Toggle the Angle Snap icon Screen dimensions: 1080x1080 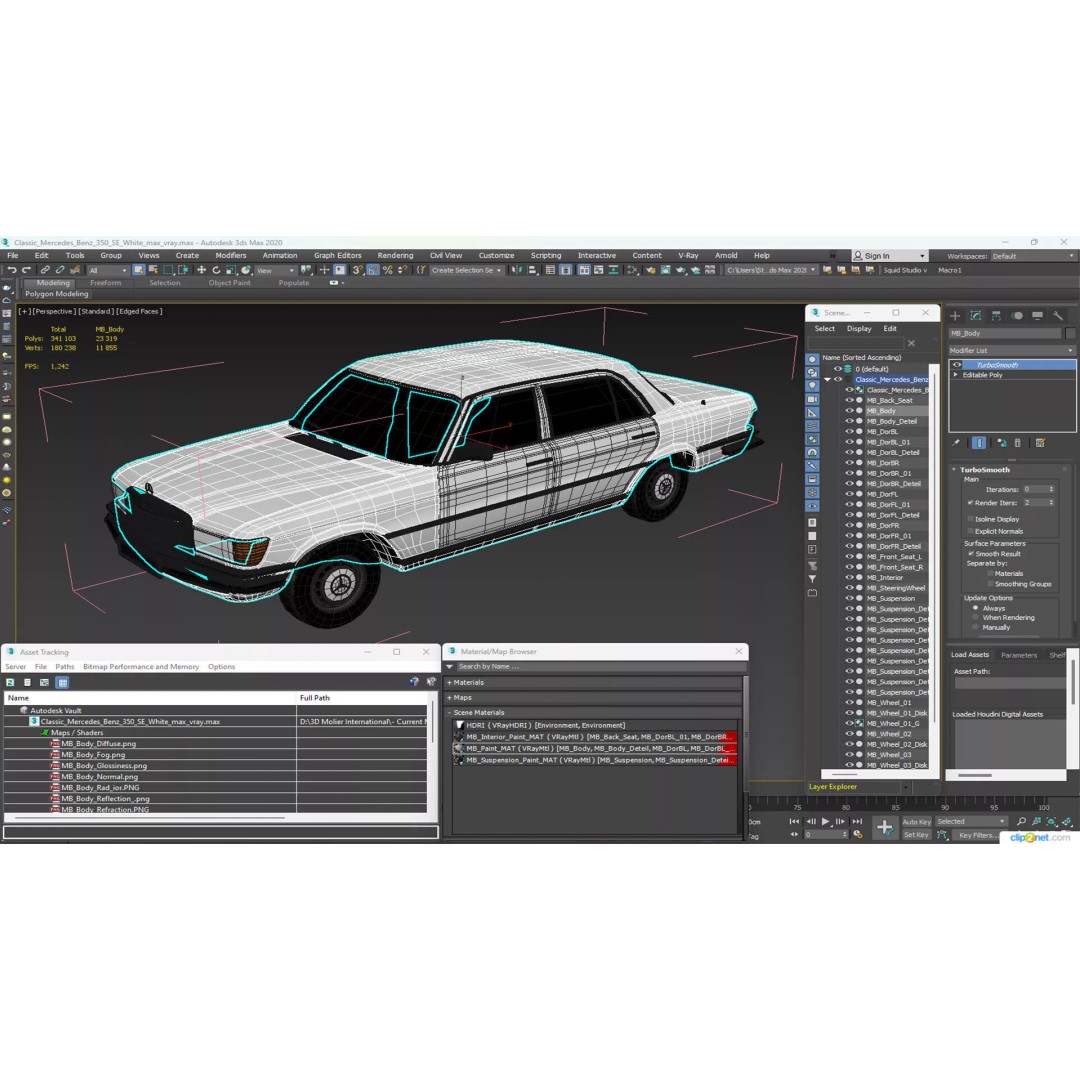pyautogui.click(x=373, y=270)
